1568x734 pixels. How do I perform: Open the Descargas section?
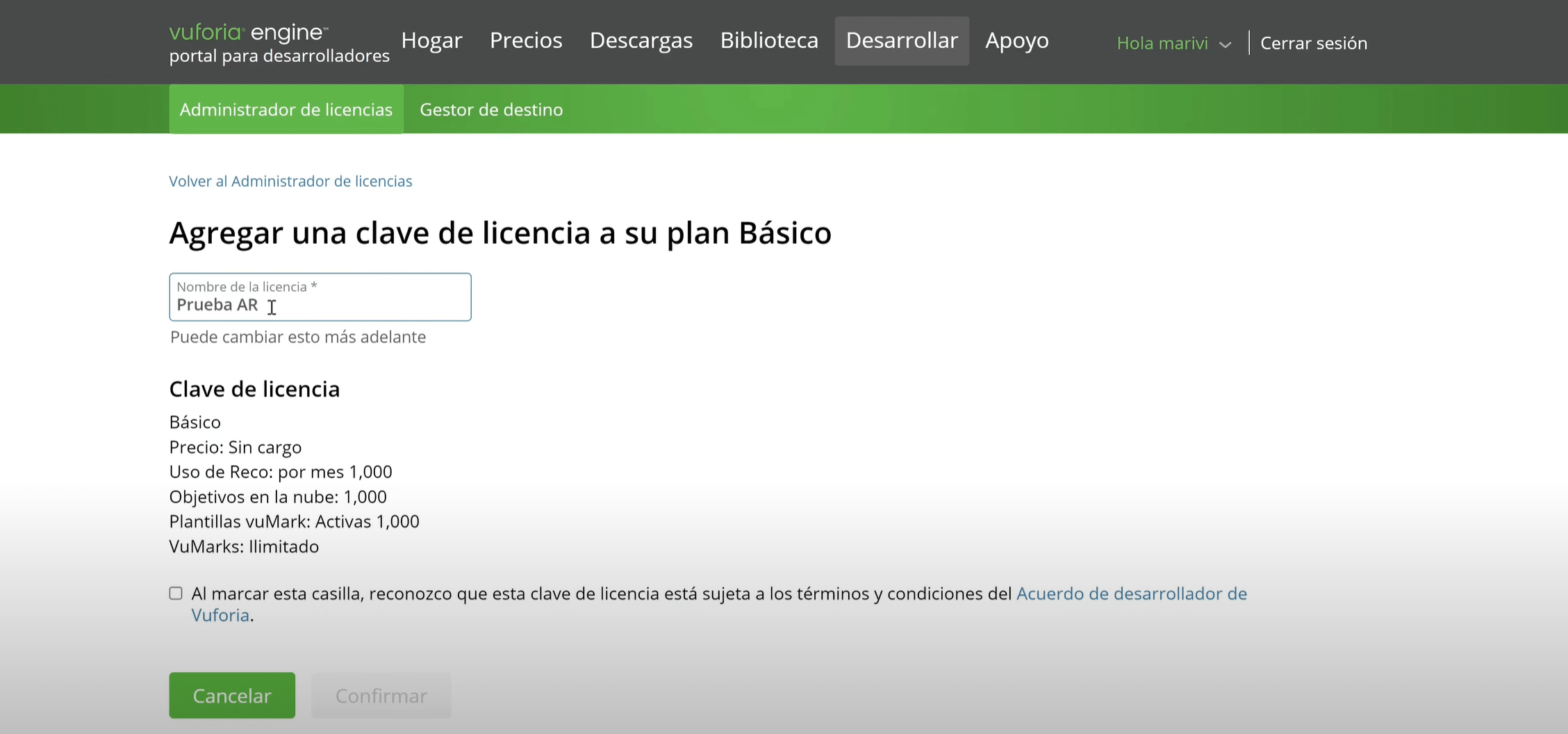[641, 40]
